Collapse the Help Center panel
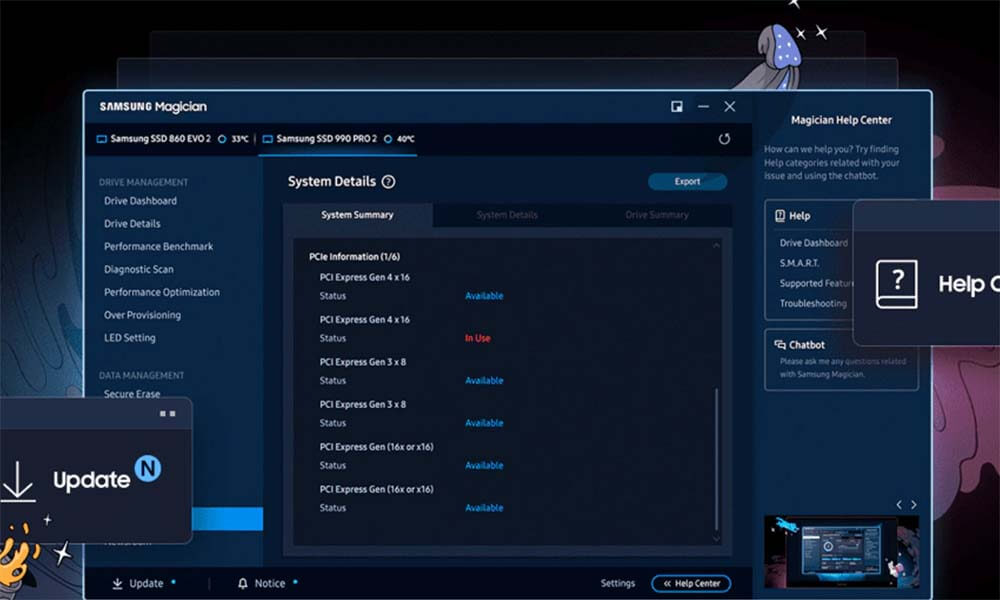Image resolution: width=1000 pixels, height=600 pixels. coord(691,583)
